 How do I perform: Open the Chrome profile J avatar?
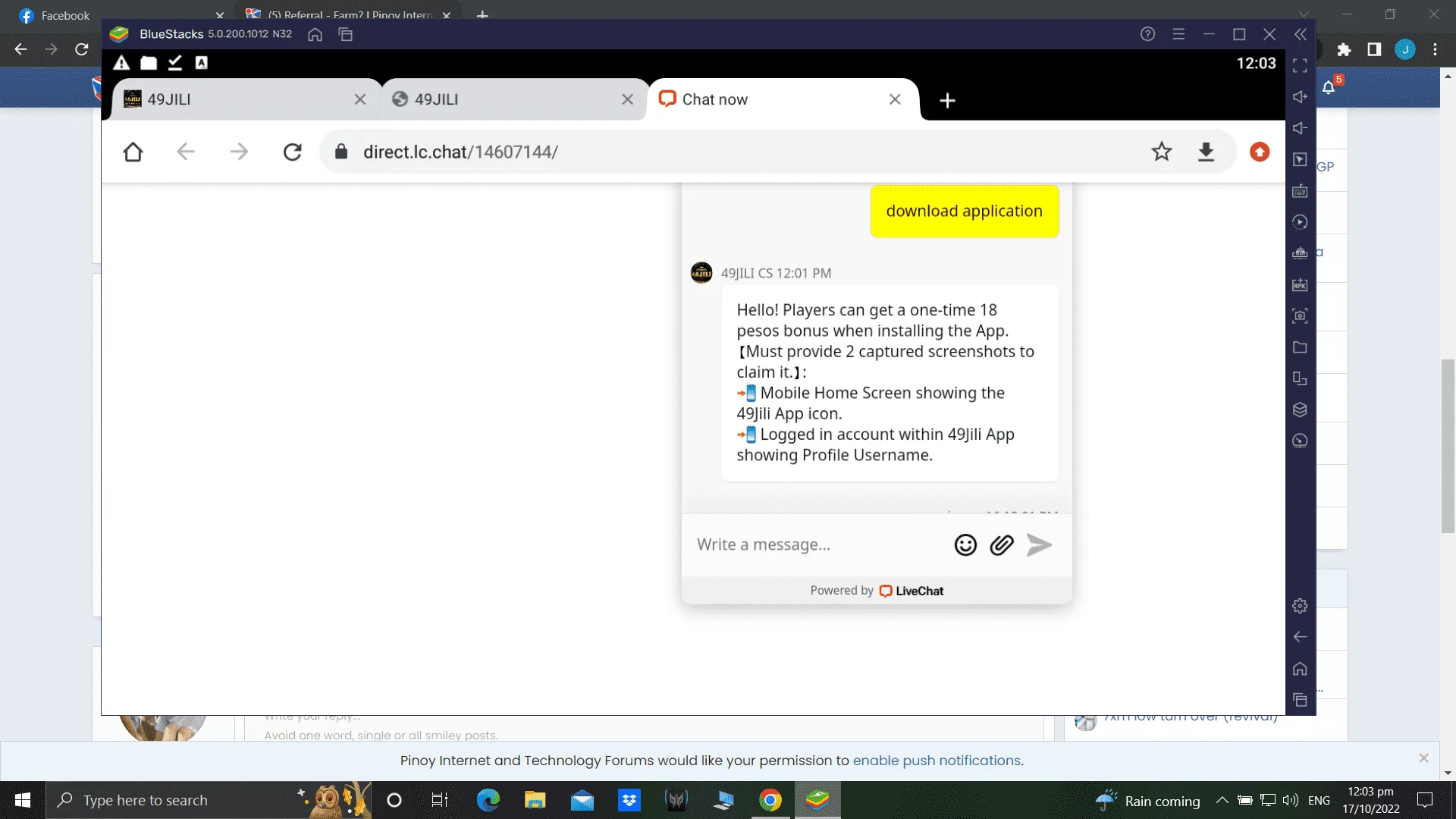click(1405, 49)
